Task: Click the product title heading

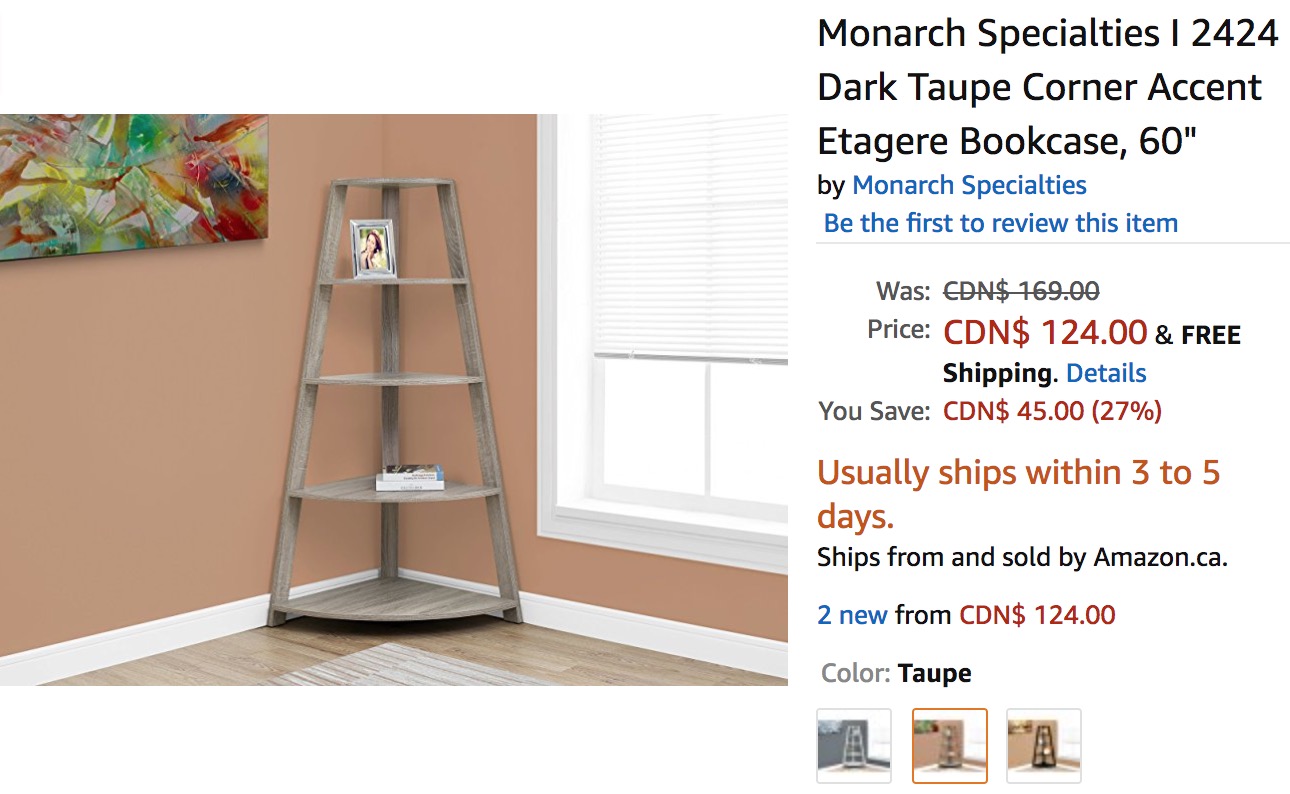Action: tap(1047, 88)
